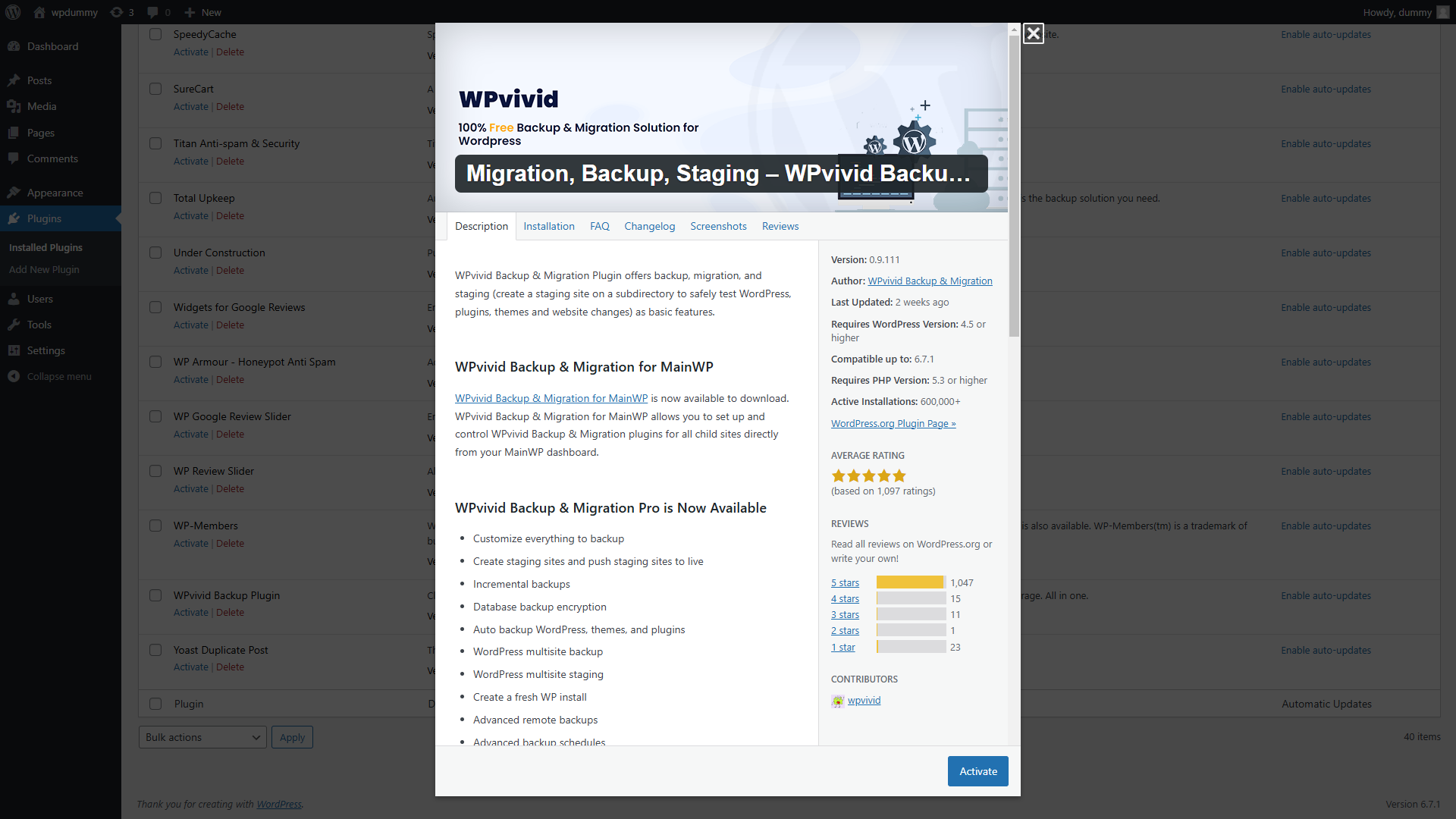
Task: Click the 4 stars rating bar
Action: click(x=912, y=598)
